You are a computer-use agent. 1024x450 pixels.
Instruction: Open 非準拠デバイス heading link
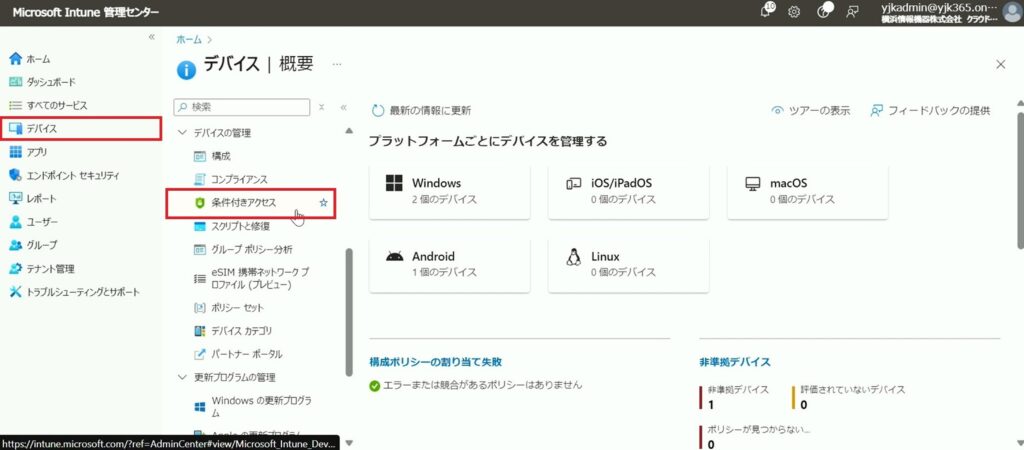point(735,361)
